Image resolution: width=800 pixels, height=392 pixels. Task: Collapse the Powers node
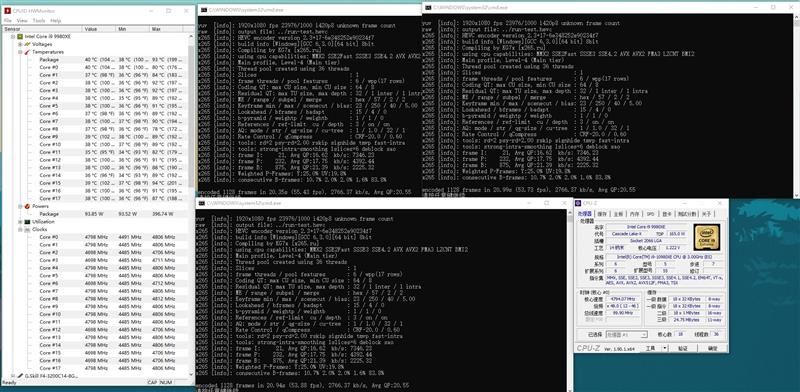coord(20,206)
